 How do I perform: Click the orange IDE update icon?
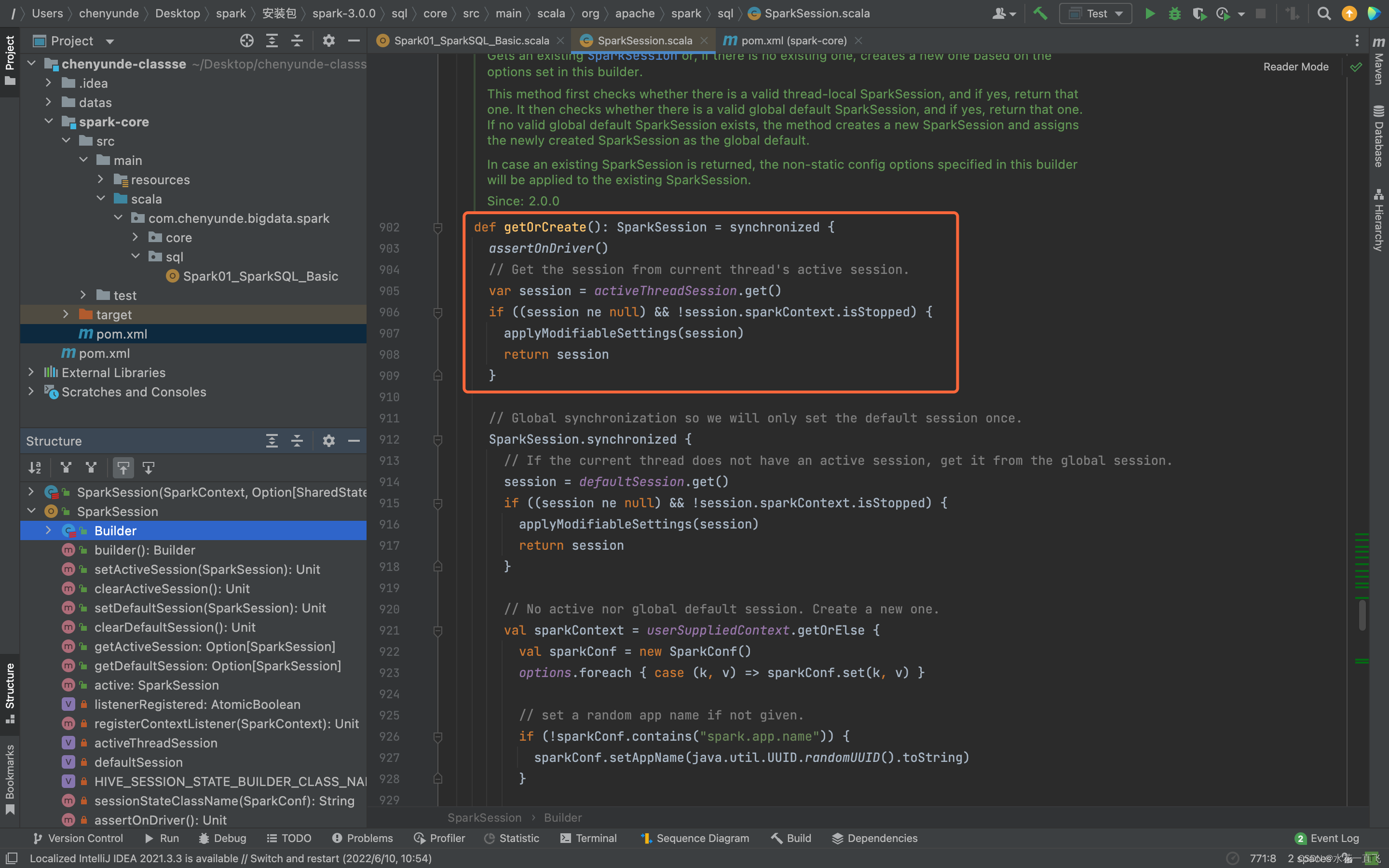pyautogui.click(x=1349, y=13)
